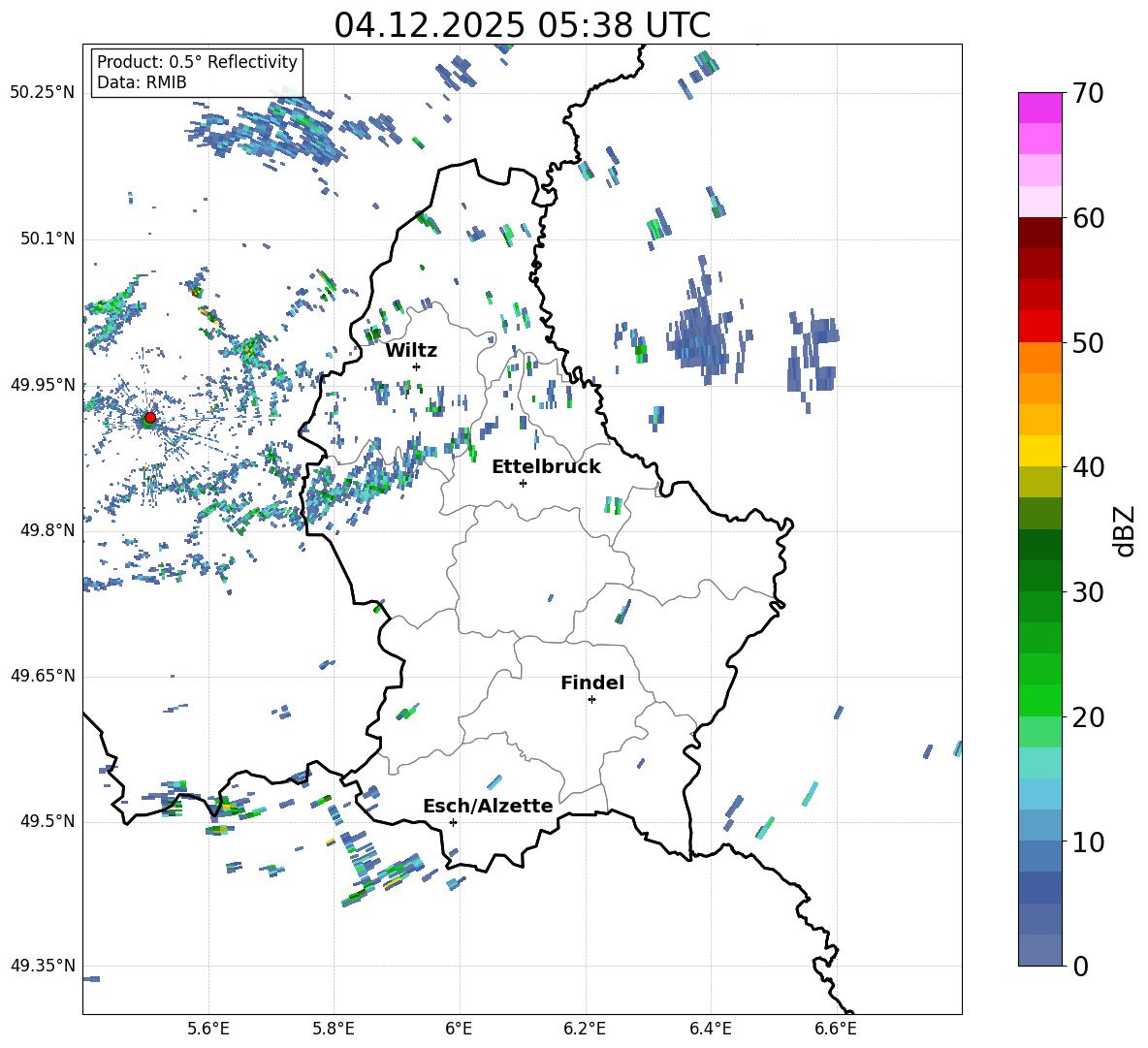Image resolution: width=1148 pixels, height=1048 pixels.
Task: Pick the bright red swatch just above 50 dBZ
Action: click(x=1040, y=326)
